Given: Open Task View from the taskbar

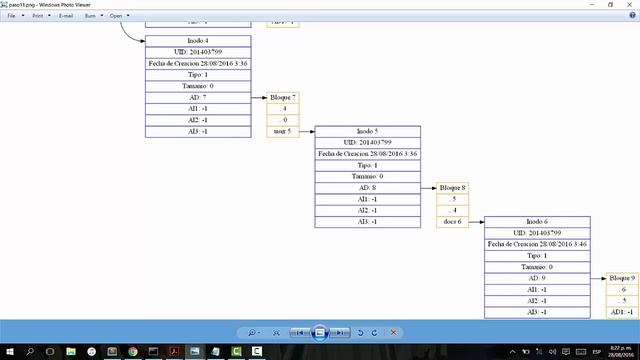Looking at the screenshot, I should tap(50, 351).
